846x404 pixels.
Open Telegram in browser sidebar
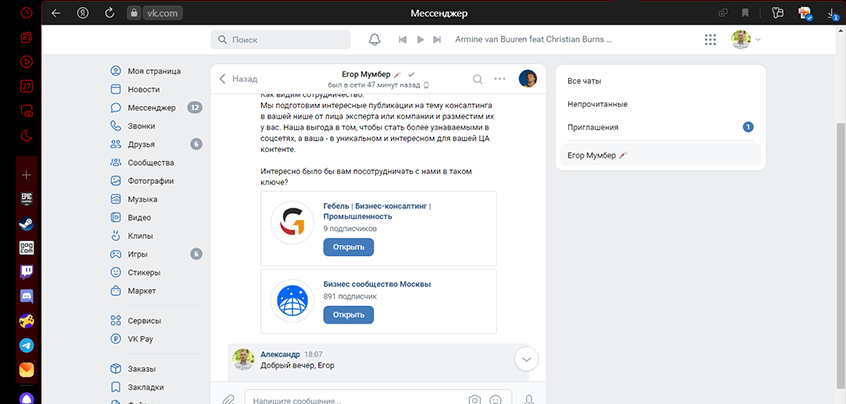click(26, 345)
